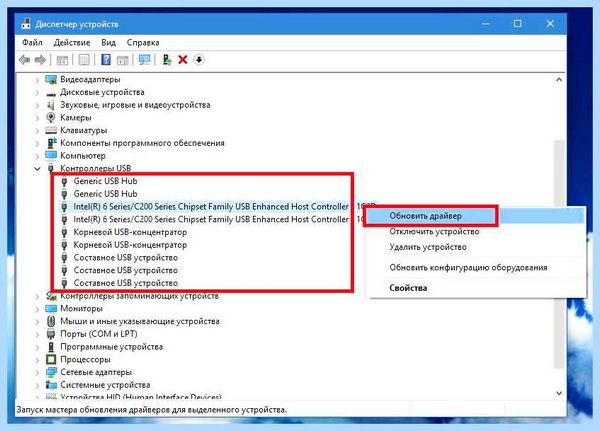
Task: Click the scrollbar up arrow in the device tree
Action: coord(559,80)
